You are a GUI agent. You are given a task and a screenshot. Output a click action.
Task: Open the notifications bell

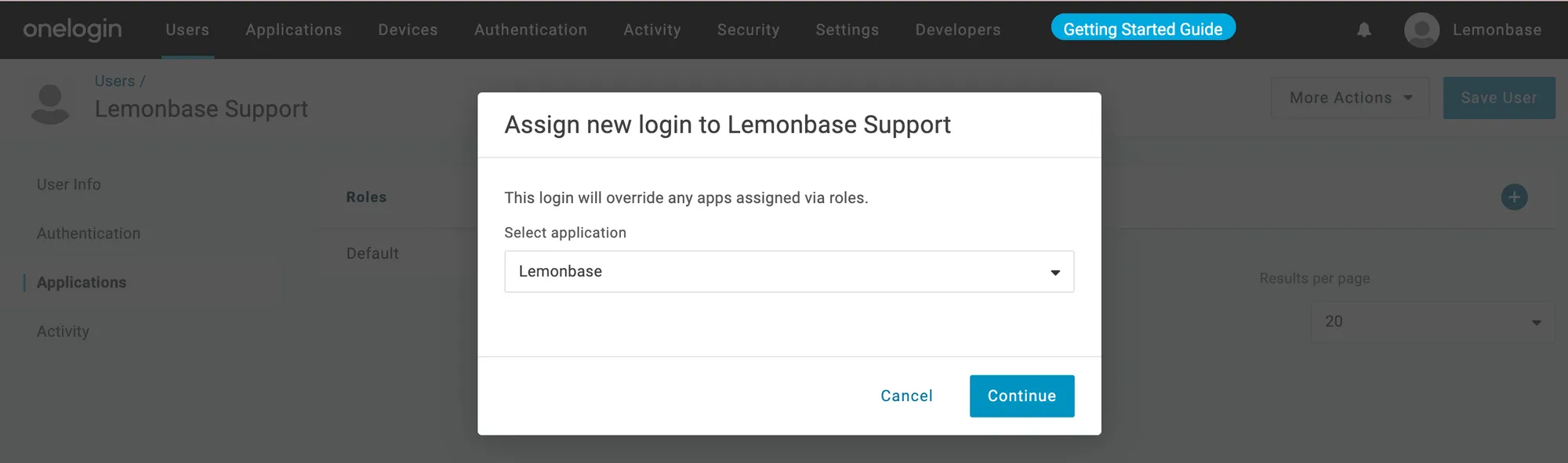click(x=1364, y=30)
